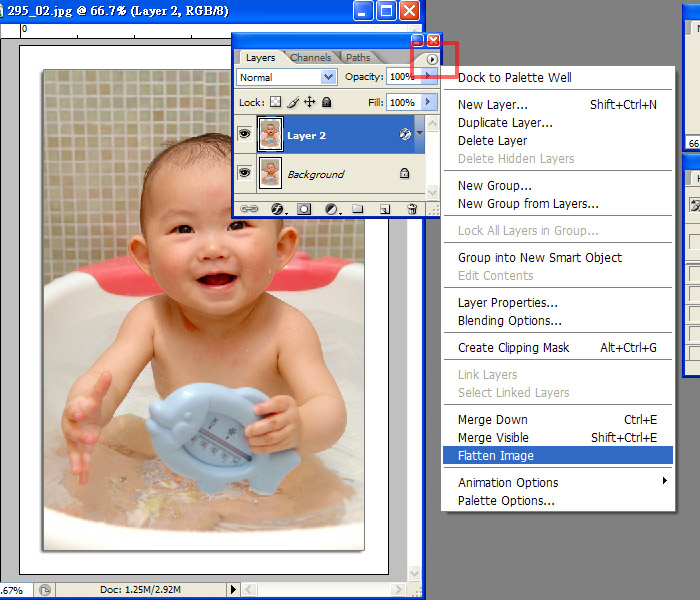Expand Layer 2 effects arrow
The width and height of the screenshot is (700, 600).
tap(421, 134)
